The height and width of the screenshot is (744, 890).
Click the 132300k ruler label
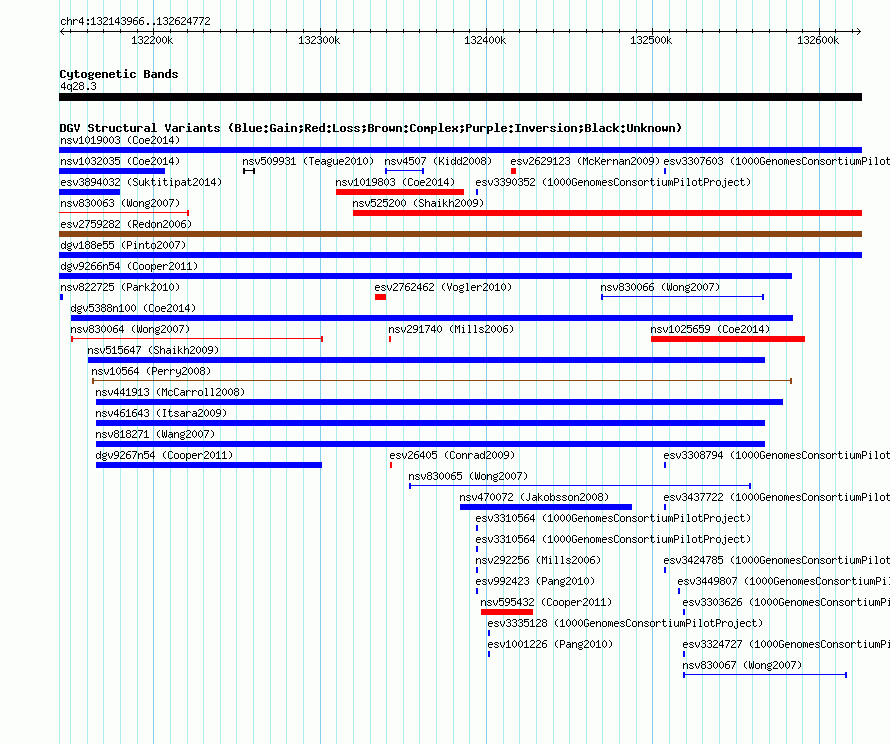click(319, 40)
